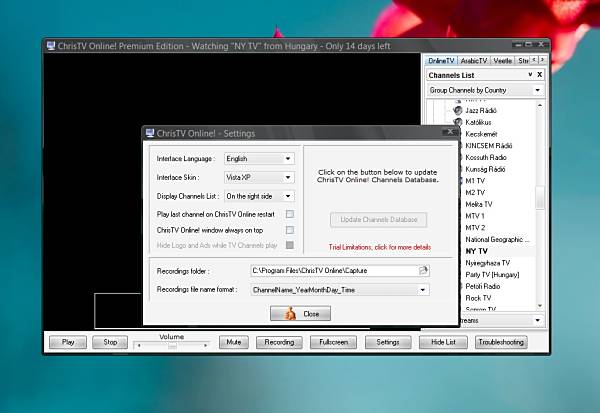The height and width of the screenshot is (413, 600).
Task: Open Settings from bottom toolbar
Action: point(388,342)
